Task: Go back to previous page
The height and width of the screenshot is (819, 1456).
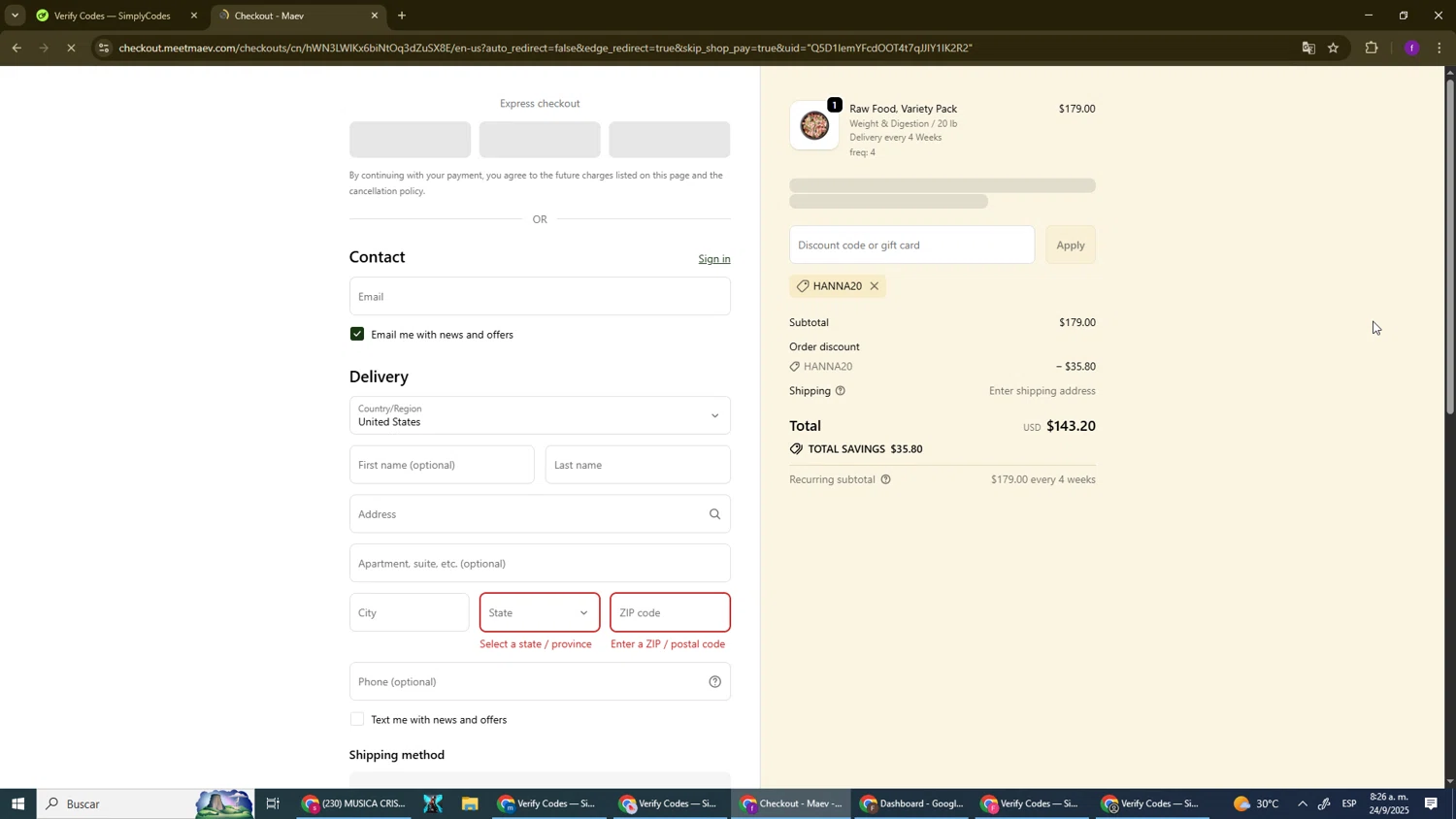Action: click(x=17, y=48)
